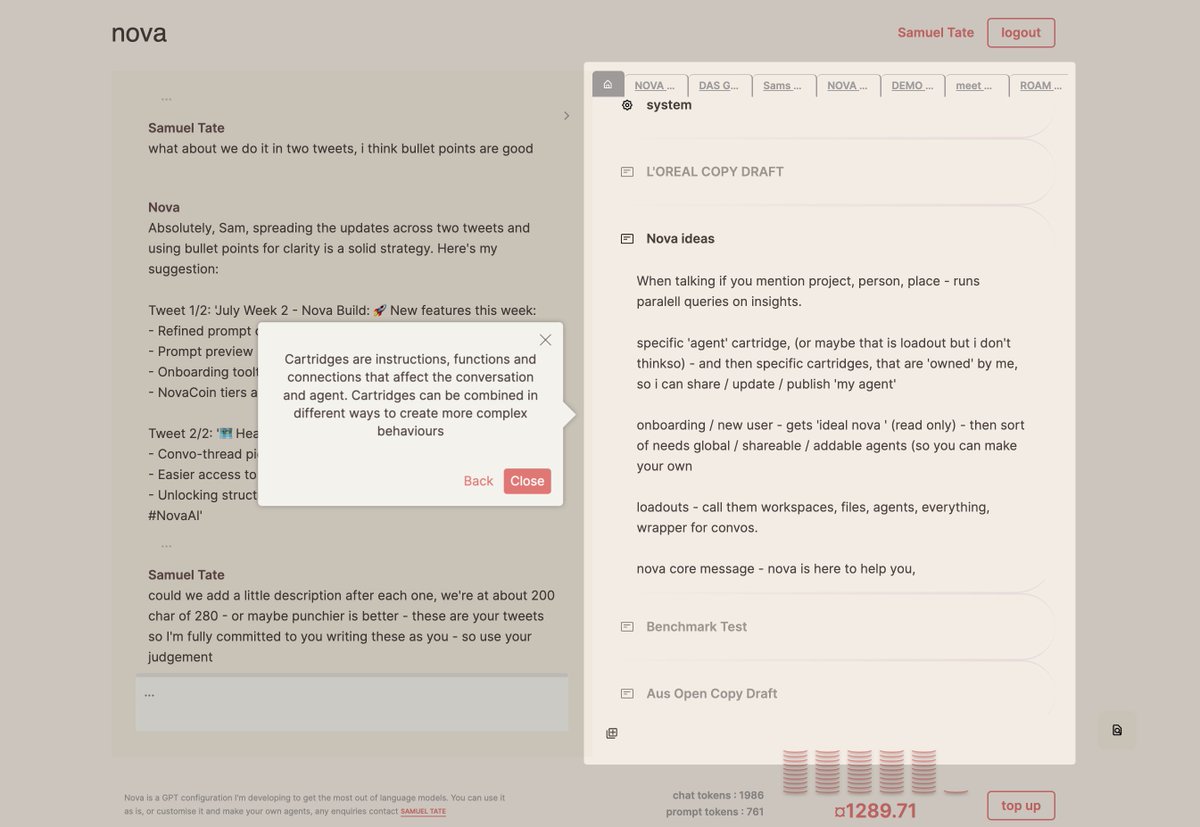Click the logout button
The width and height of the screenshot is (1200, 827).
coord(1021,33)
